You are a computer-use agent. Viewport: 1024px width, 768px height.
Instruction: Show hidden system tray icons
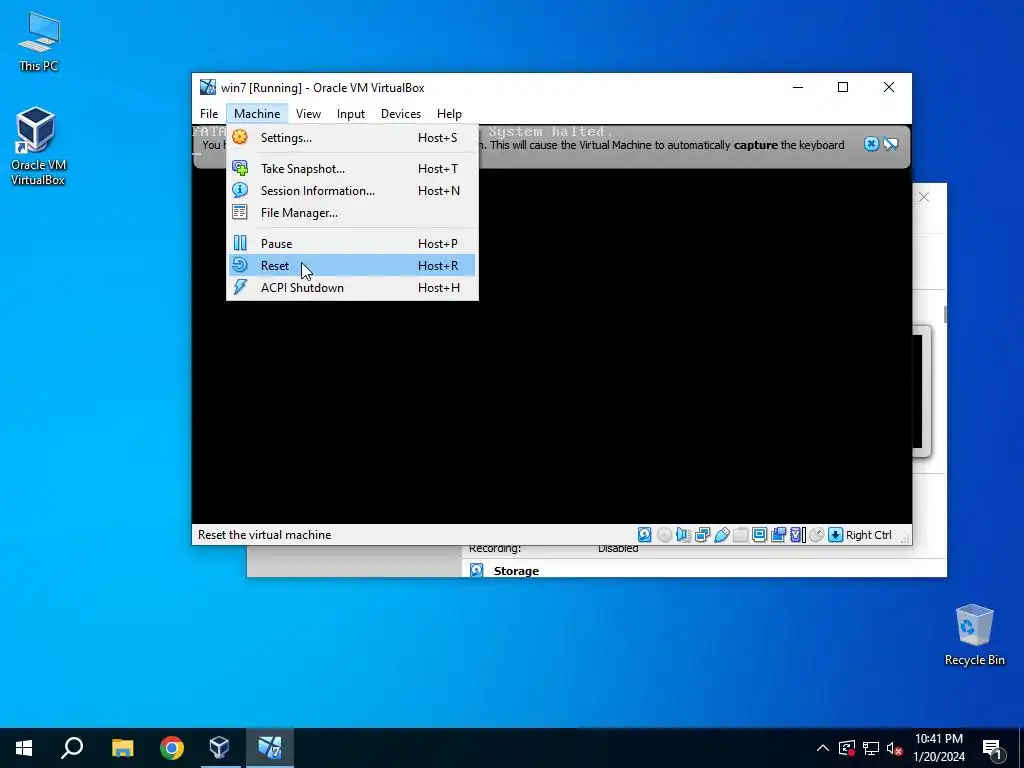[823, 748]
